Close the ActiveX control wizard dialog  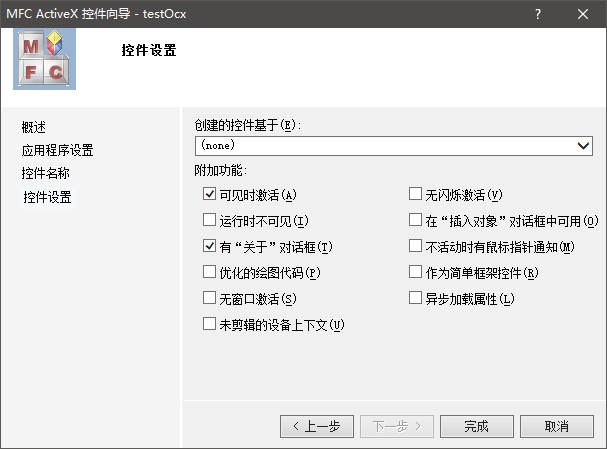tap(583, 14)
